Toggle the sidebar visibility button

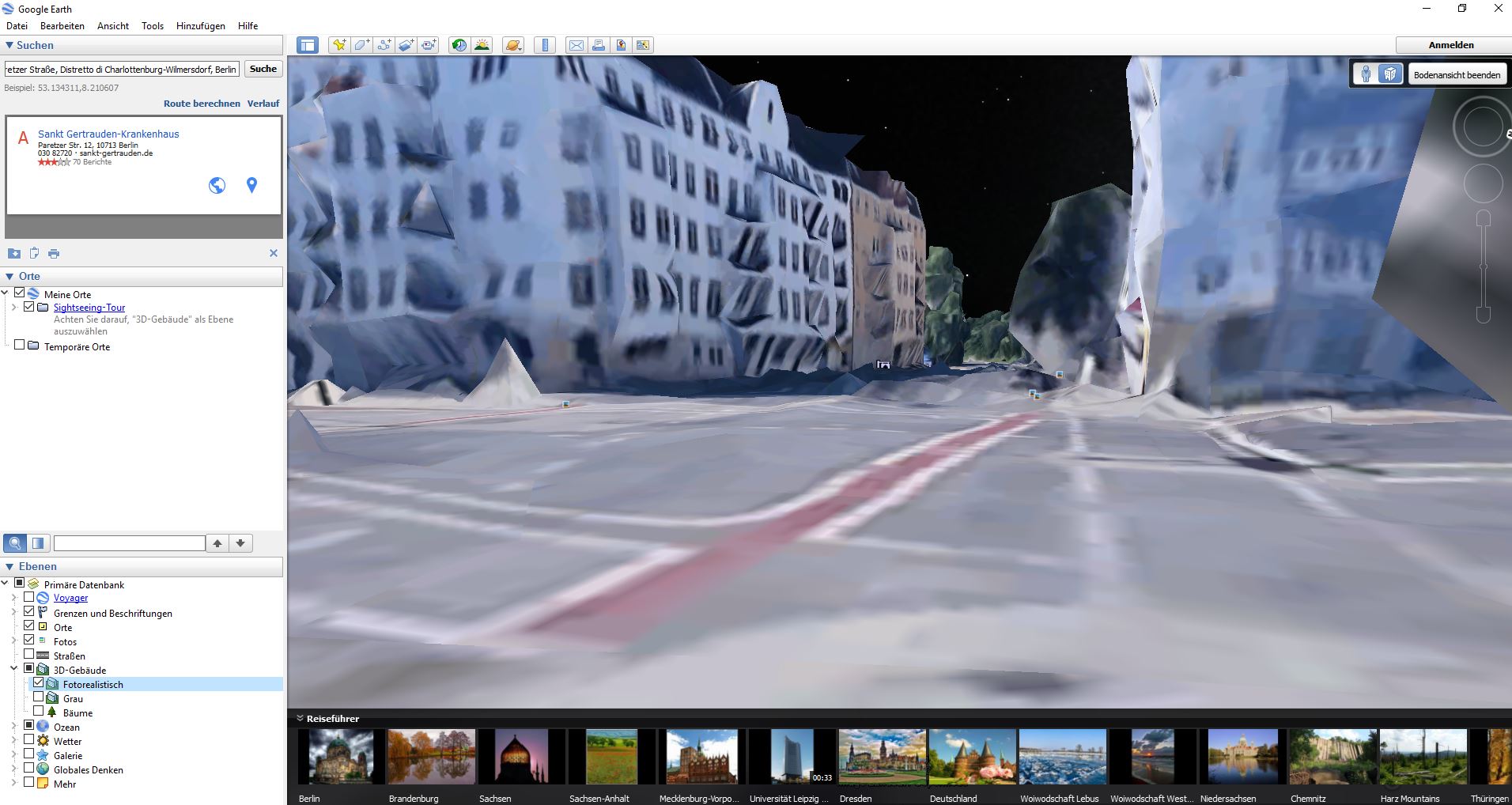tap(308, 45)
